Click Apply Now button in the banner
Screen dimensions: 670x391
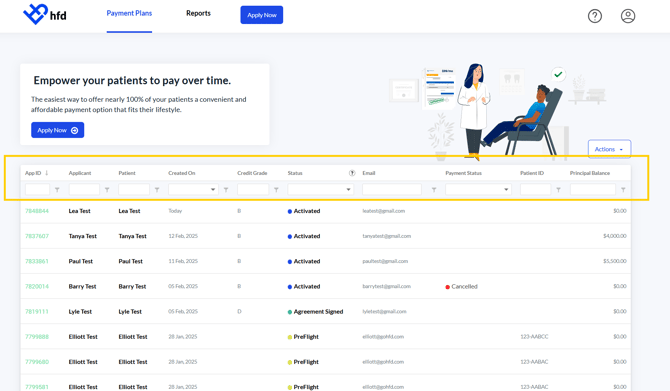point(58,130)
